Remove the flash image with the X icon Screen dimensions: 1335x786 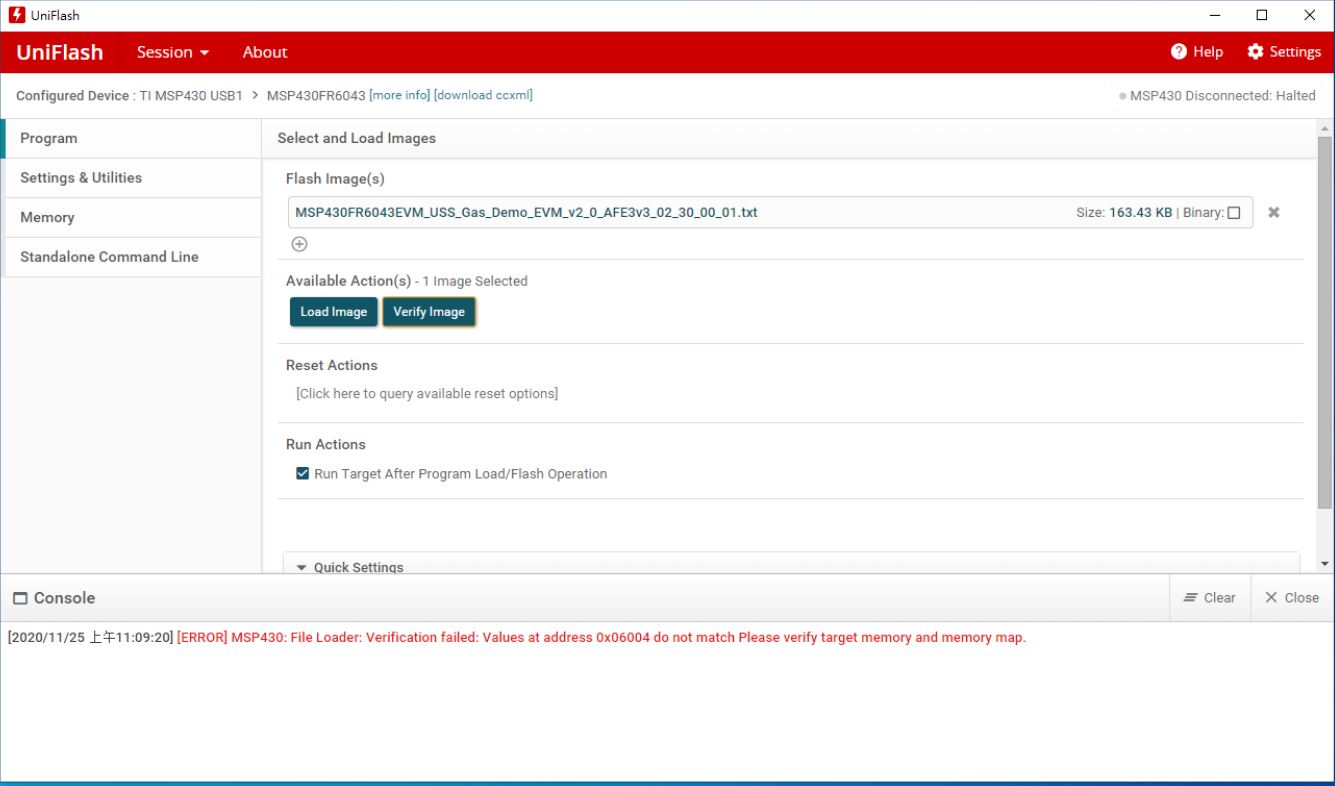(1274, 212)
